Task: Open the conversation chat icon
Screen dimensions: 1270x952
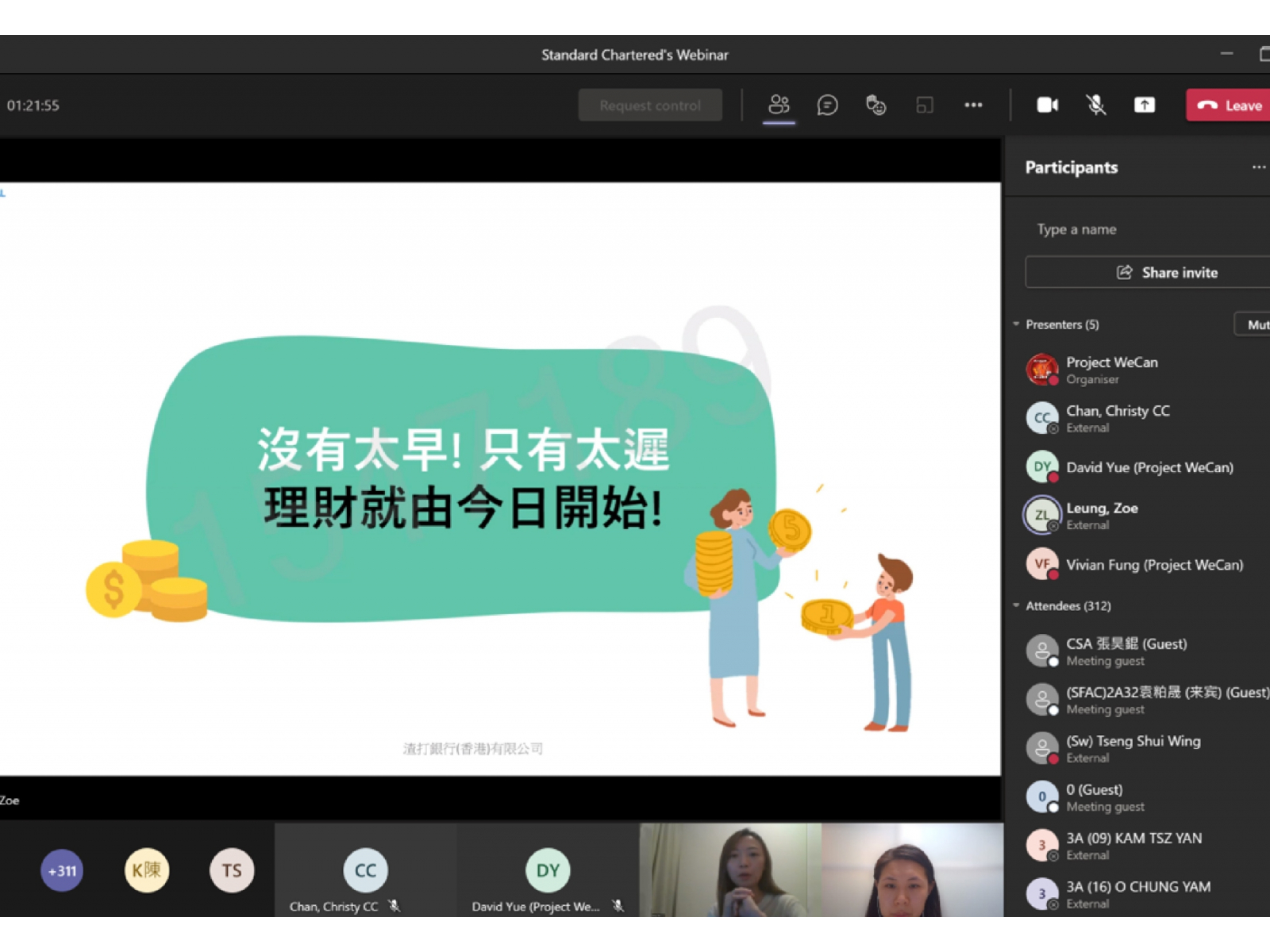Action: 827,105
